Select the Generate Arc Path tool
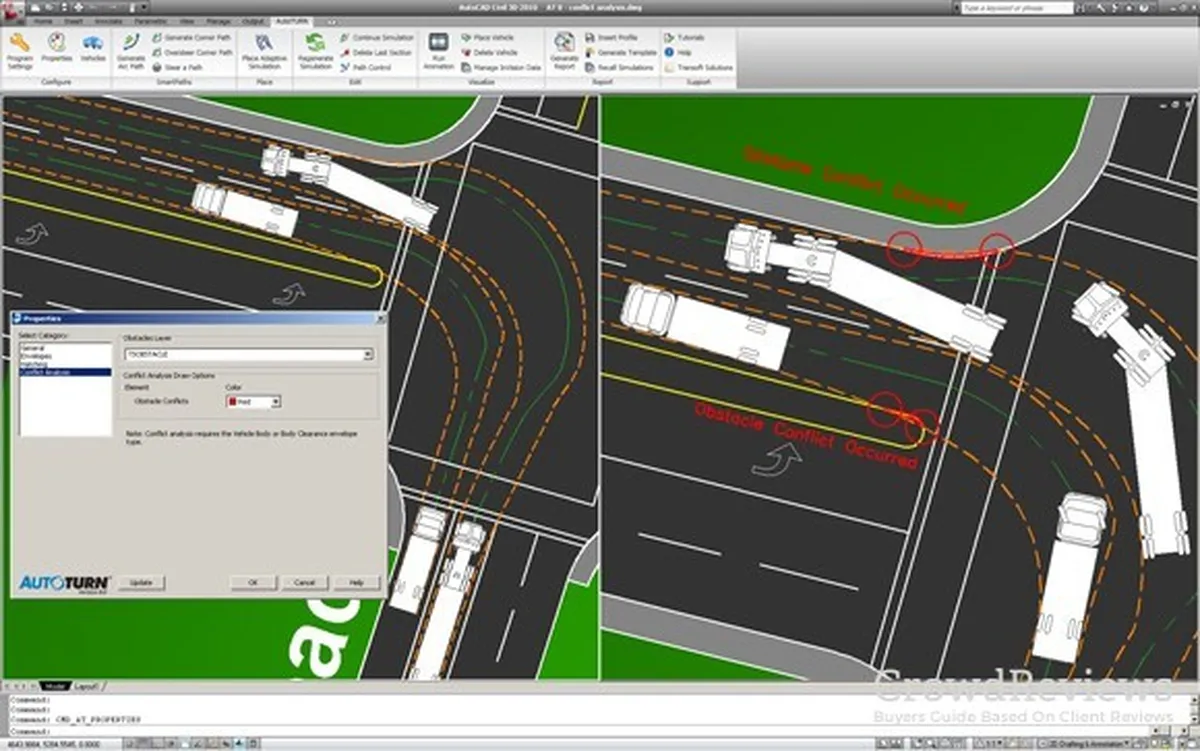The height and width of the screenshot is (751, 1200). (130, 50)
